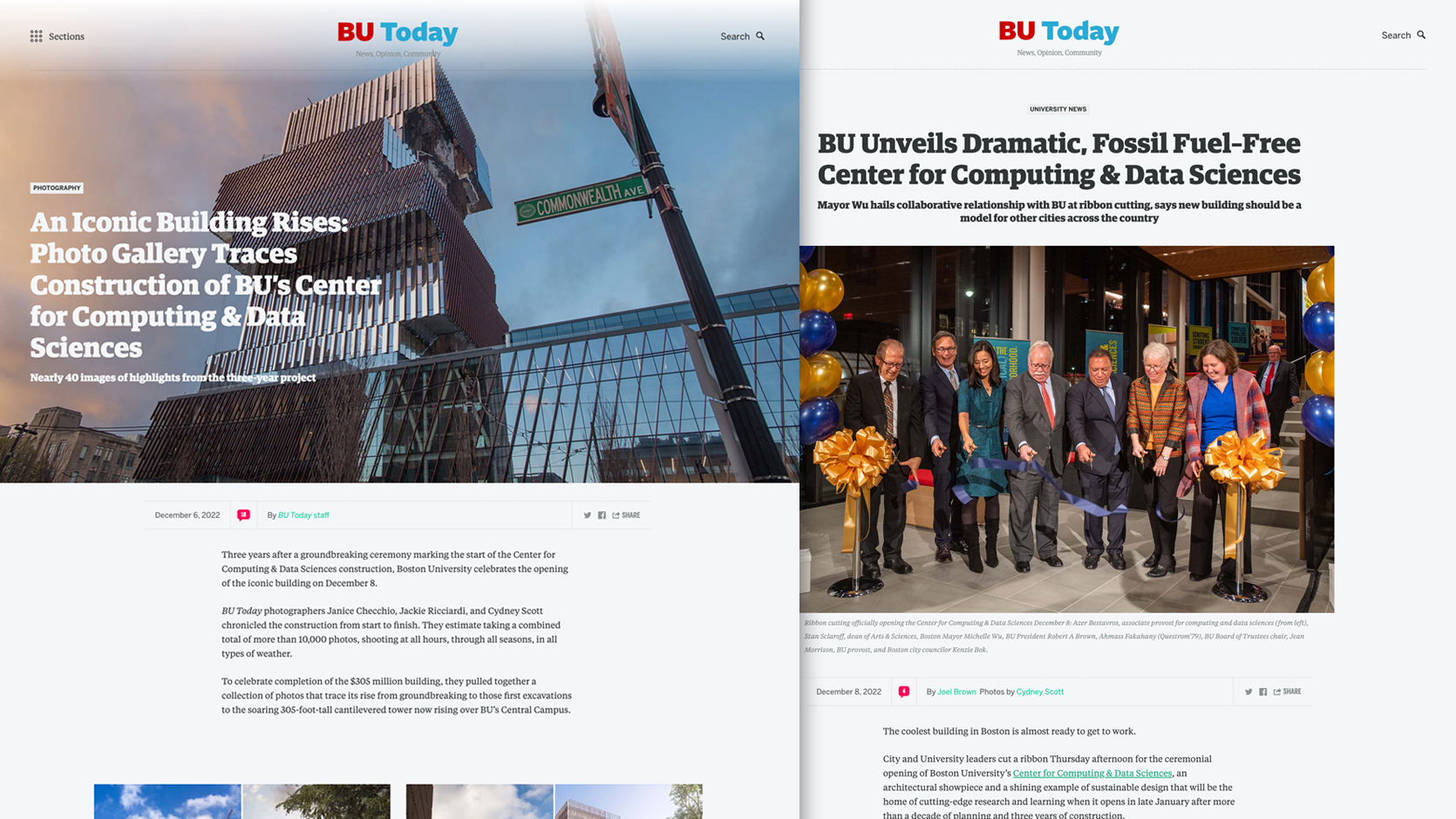
Task: Click 'The coolest building in Boston' sentence
Action: point(1010,731)
